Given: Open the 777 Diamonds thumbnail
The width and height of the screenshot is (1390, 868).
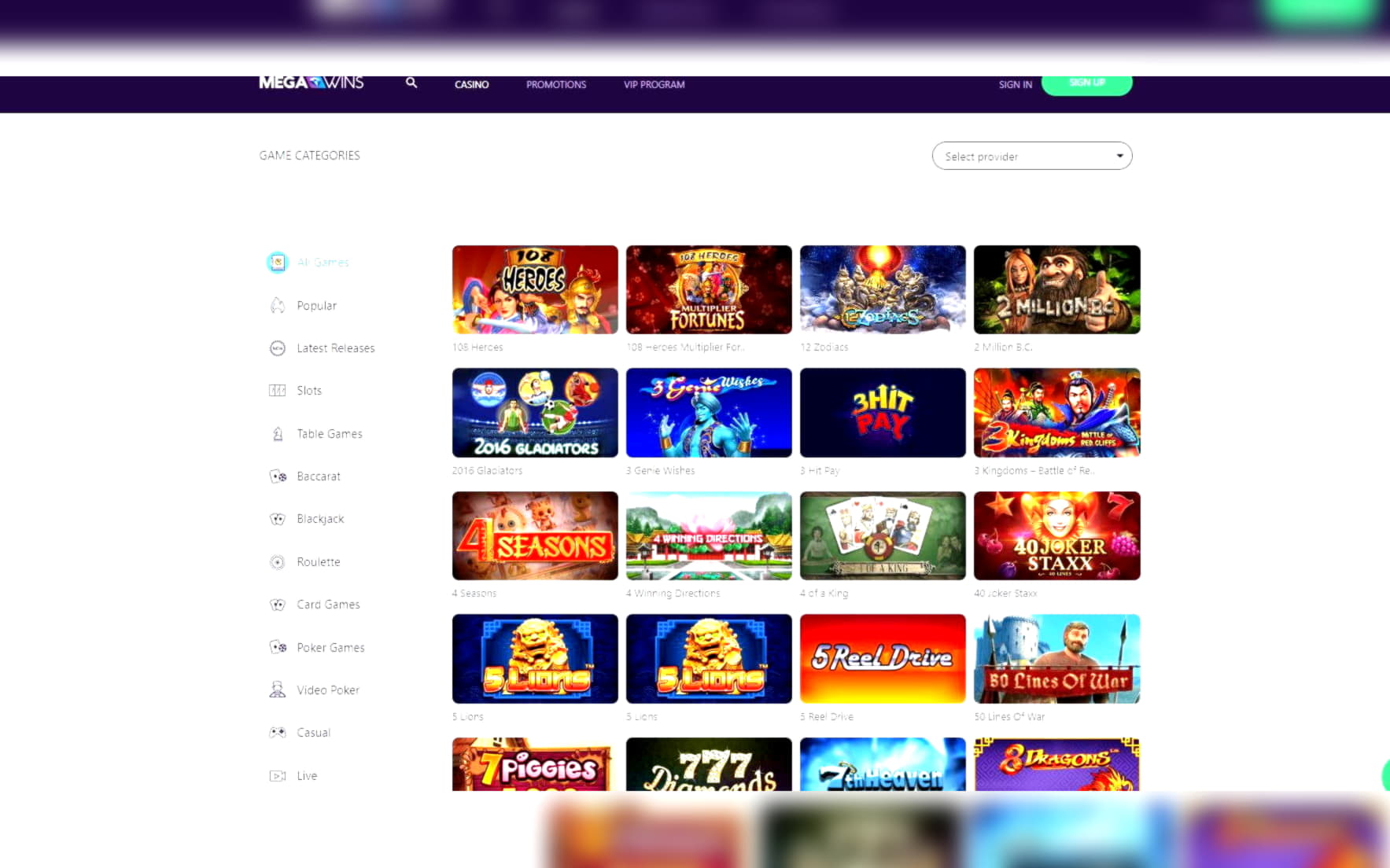Looking at the screenshot, I should click(x=709, y=764).
